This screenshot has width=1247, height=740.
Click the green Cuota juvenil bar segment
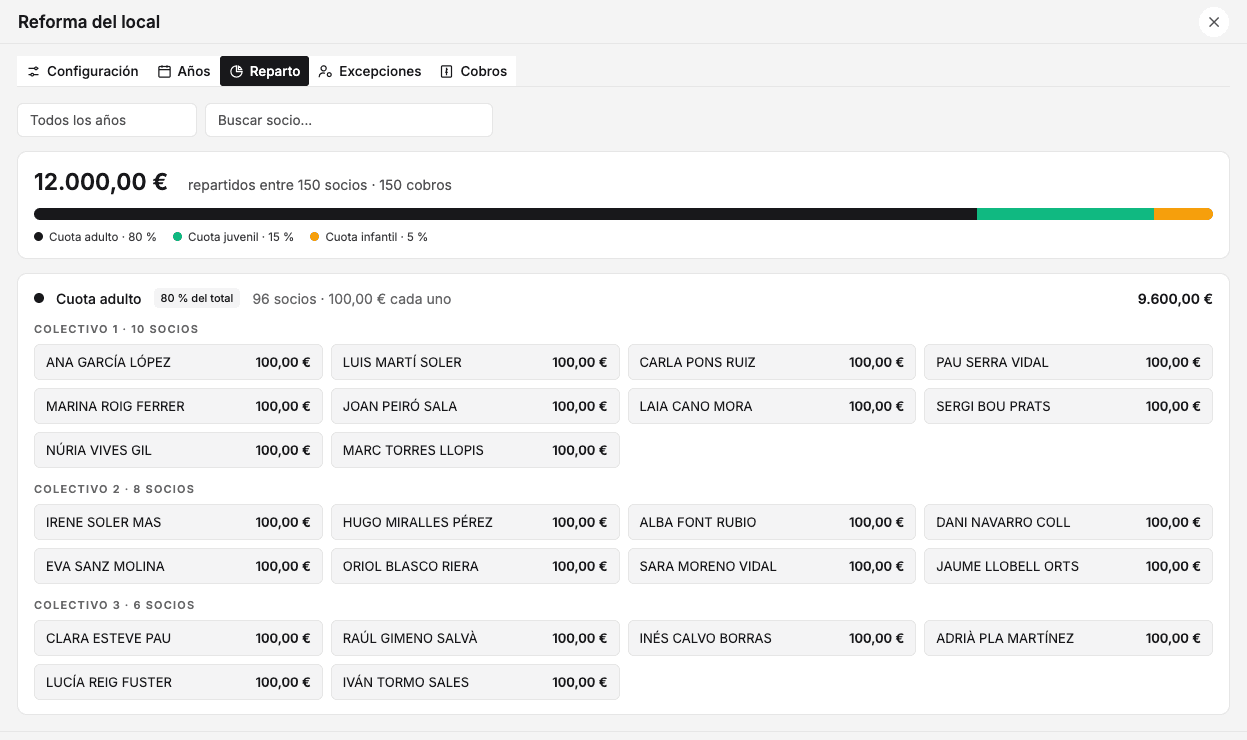[1065, 214]
